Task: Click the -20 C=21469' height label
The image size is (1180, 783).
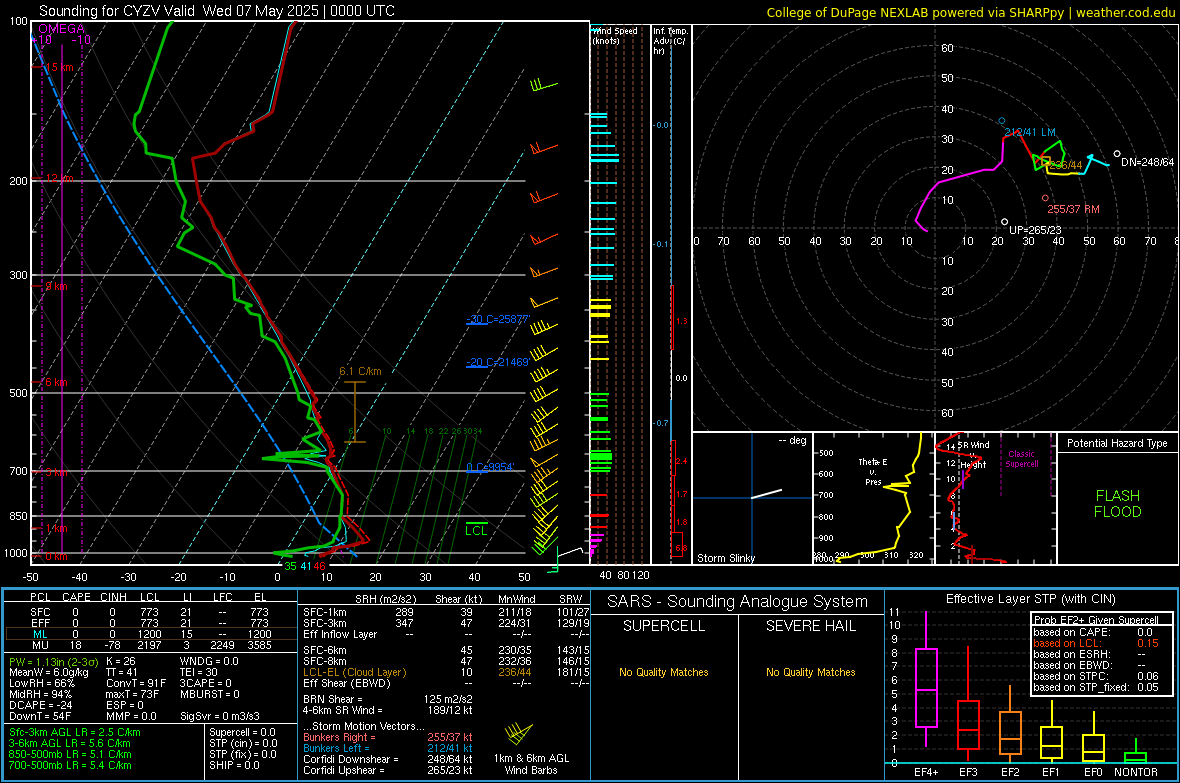Action: point(498,362)
